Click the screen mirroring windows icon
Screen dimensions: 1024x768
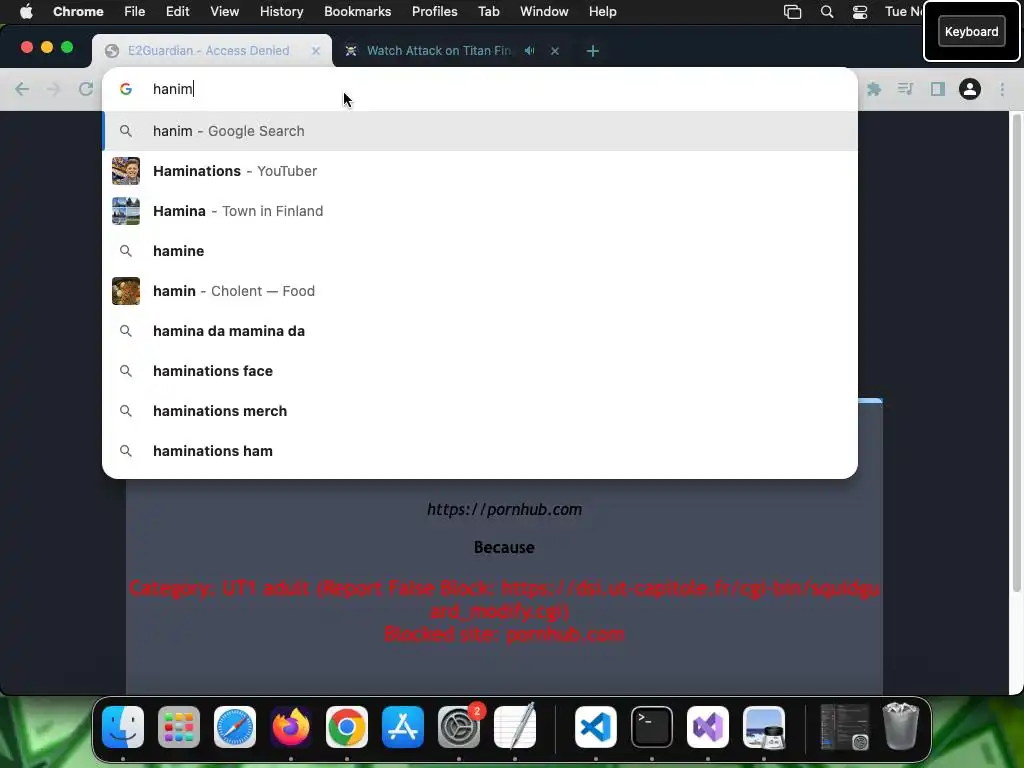[792, 12]
